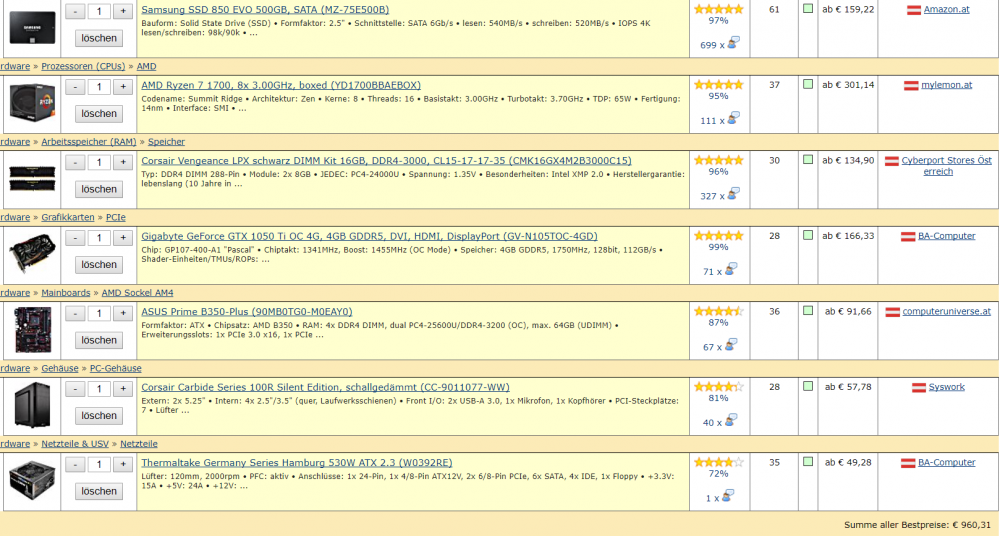Click Austrian flag next to Cyberport Stores
Viewport: 1000px width, 536px height.
pyautogui.click(x=892, y=161)
